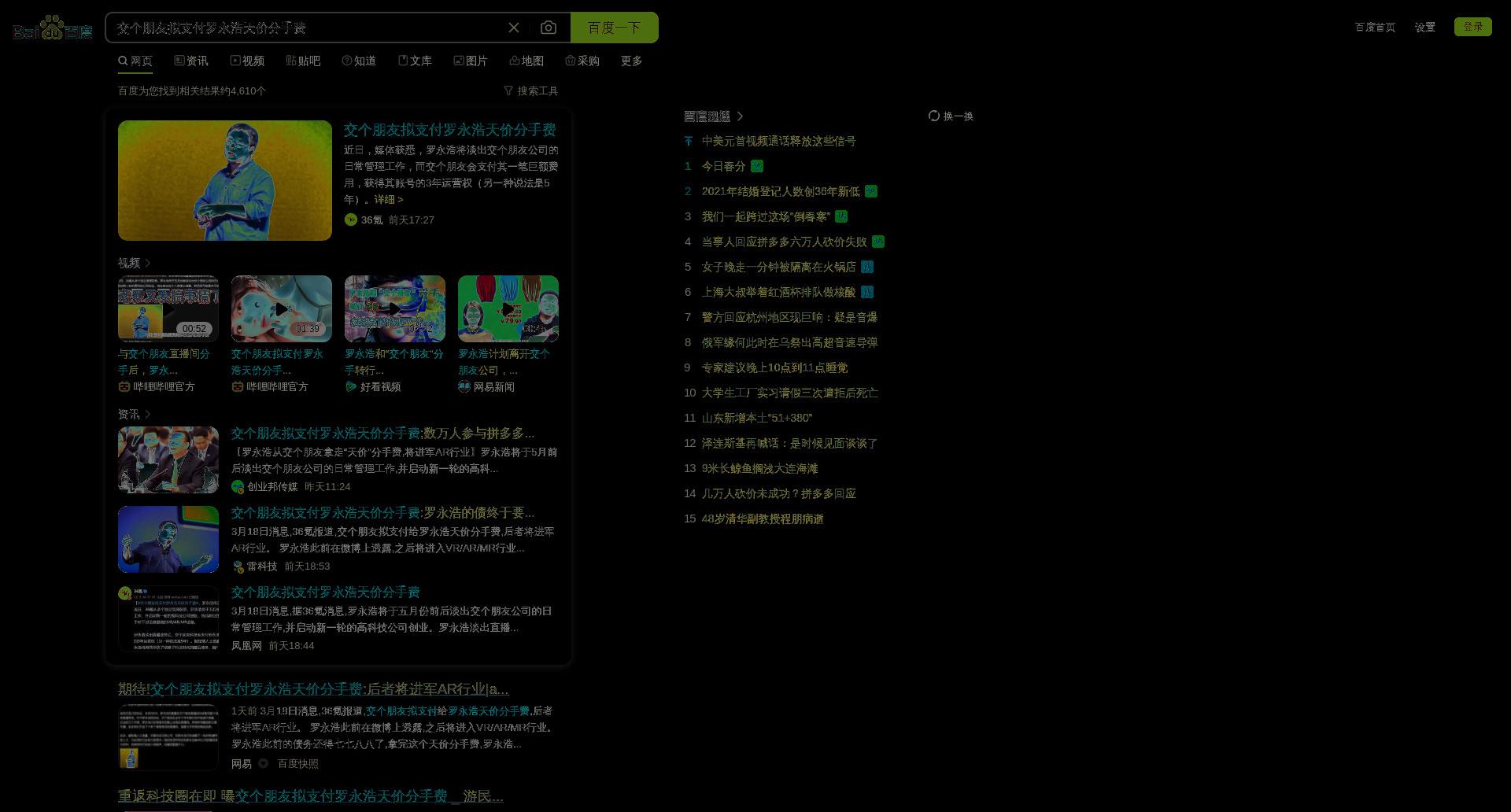Open the 文库 tab
The width and height of the screenshot is (1511, 812).
(x=415, y=61)
